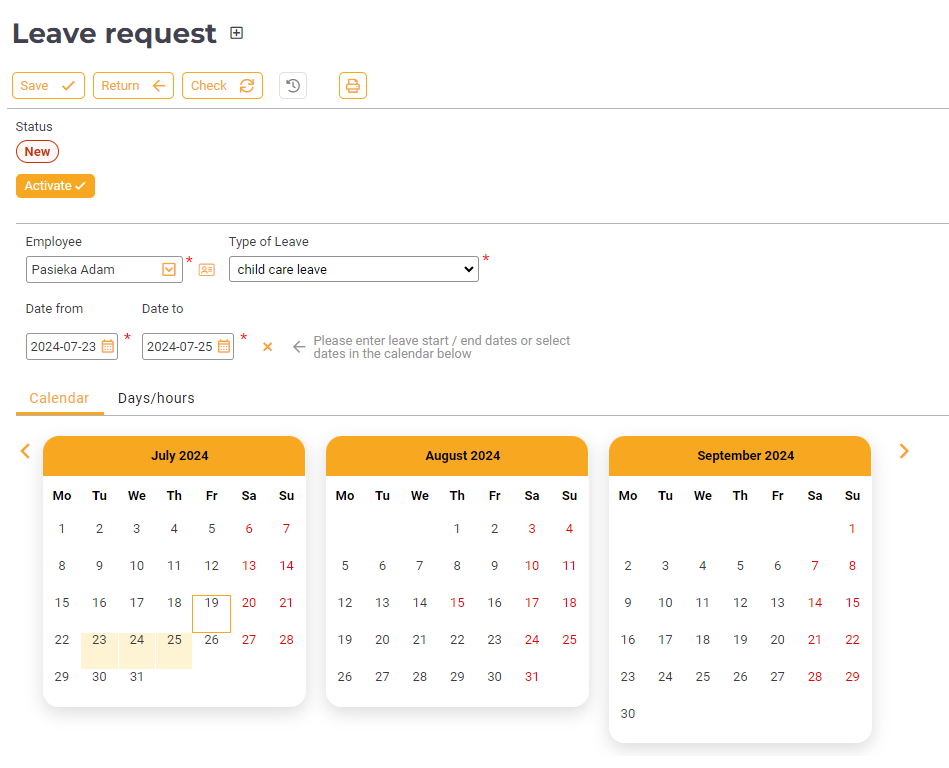Click the history clock icon in toolbar
This screenshot has height=768, width=949.
click(x=293, y=86)
